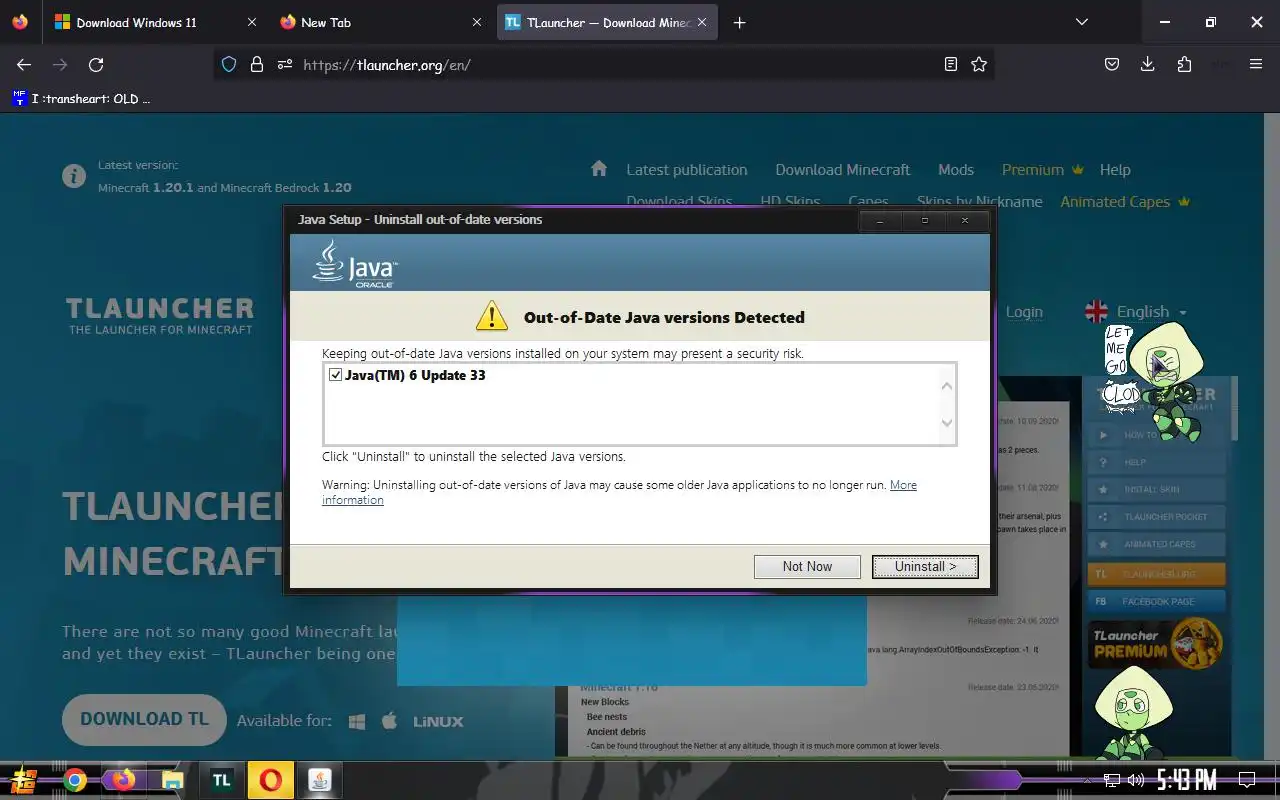Open the Downloads panel
Screen dimensions: 1280x800
1148,64
